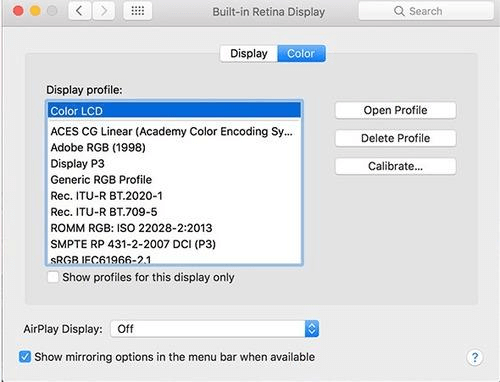Uncheck Show mirroring options in menu bar

coord(25,357)
